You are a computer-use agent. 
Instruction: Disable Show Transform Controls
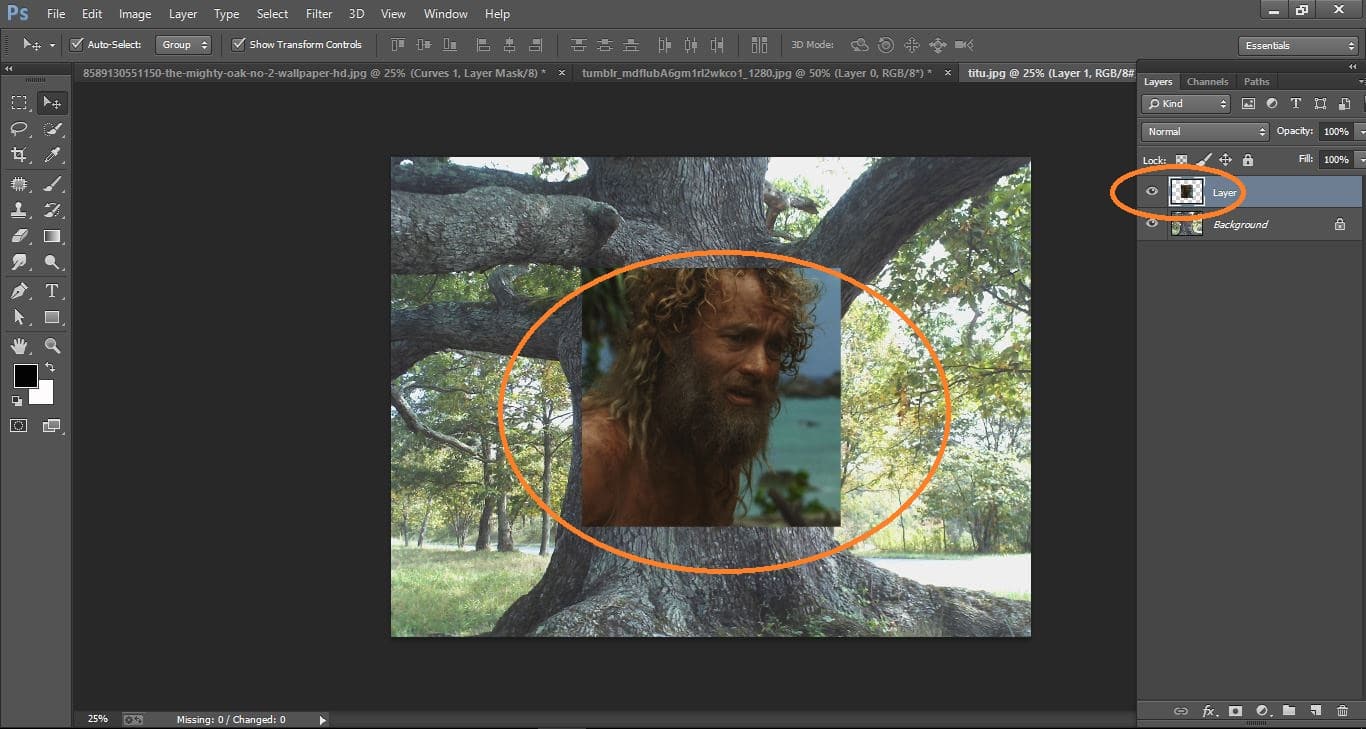coord(238,44)
